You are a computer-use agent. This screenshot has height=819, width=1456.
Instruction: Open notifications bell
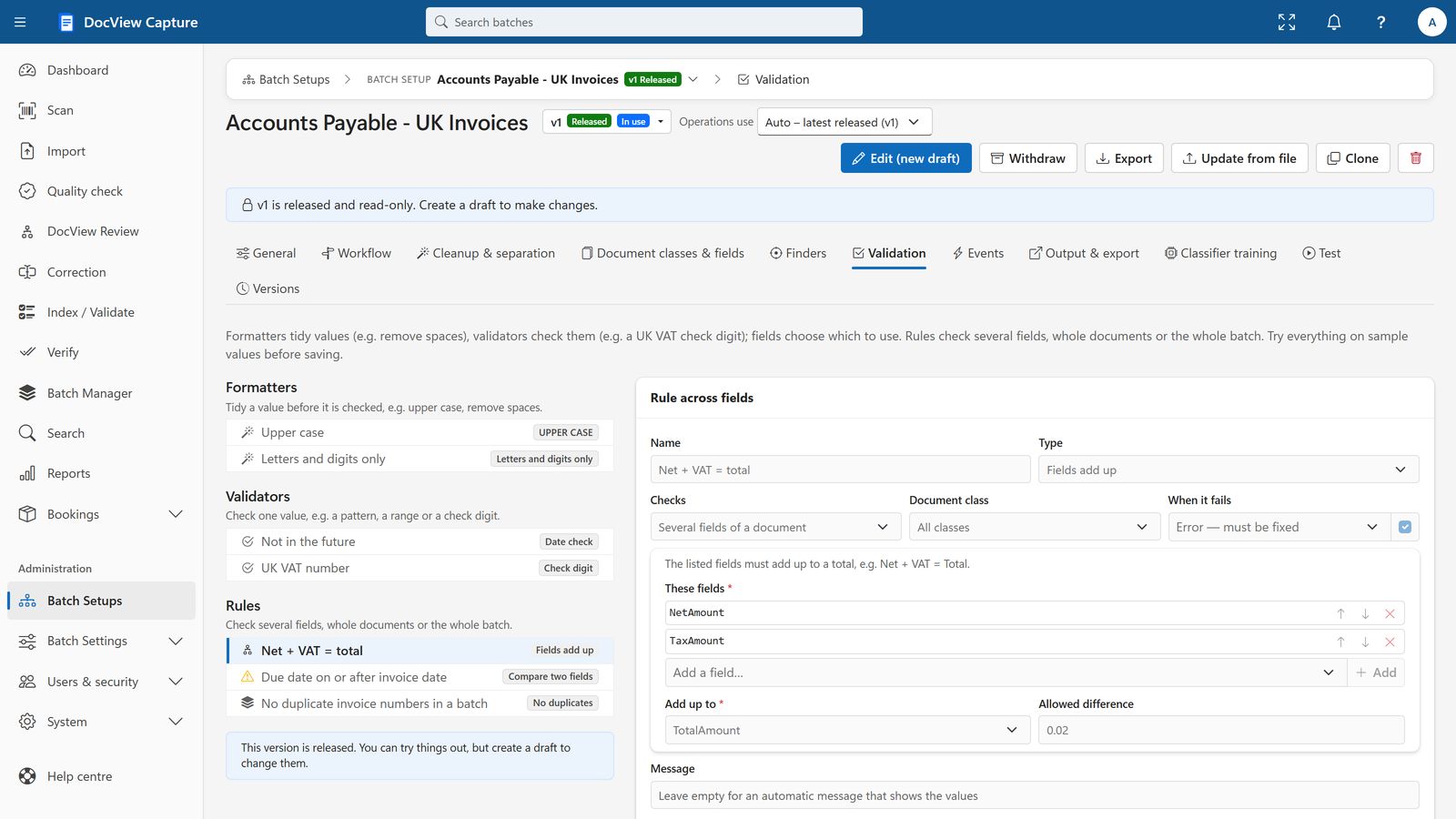point(1334,22)
